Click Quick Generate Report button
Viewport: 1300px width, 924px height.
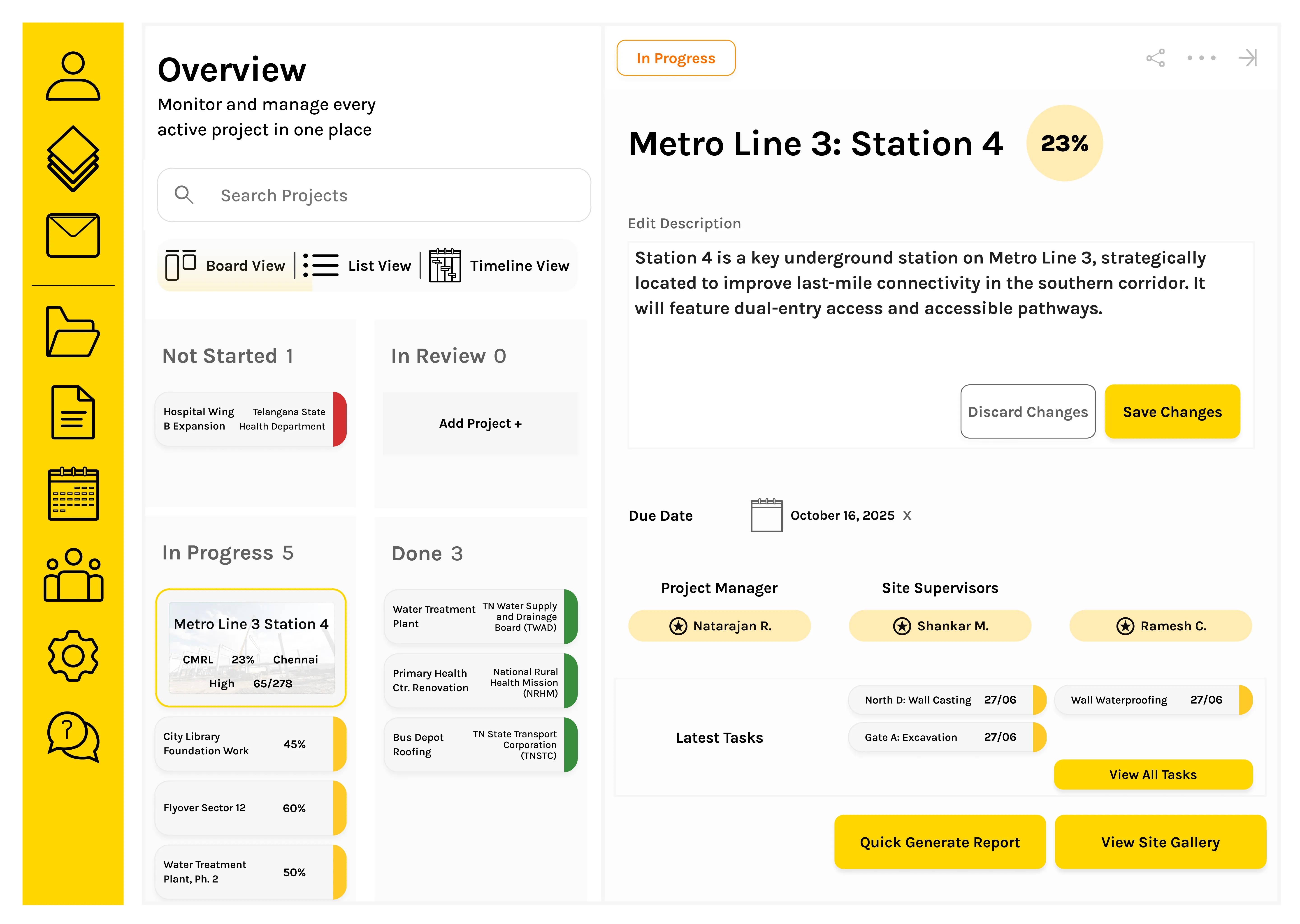pyautogui.click(x=940, y=842)
